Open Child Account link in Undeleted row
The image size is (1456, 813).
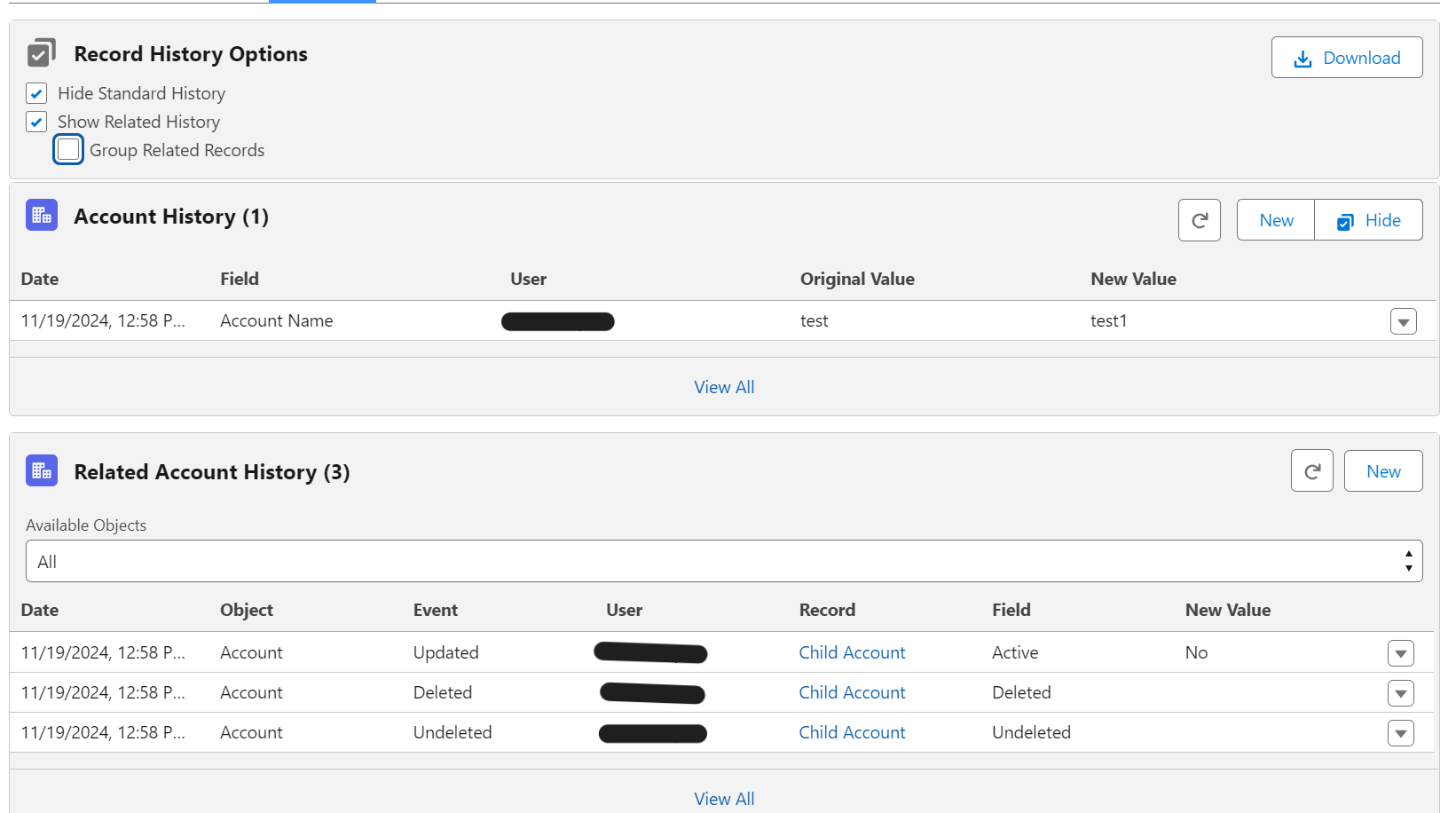(852, 732)
